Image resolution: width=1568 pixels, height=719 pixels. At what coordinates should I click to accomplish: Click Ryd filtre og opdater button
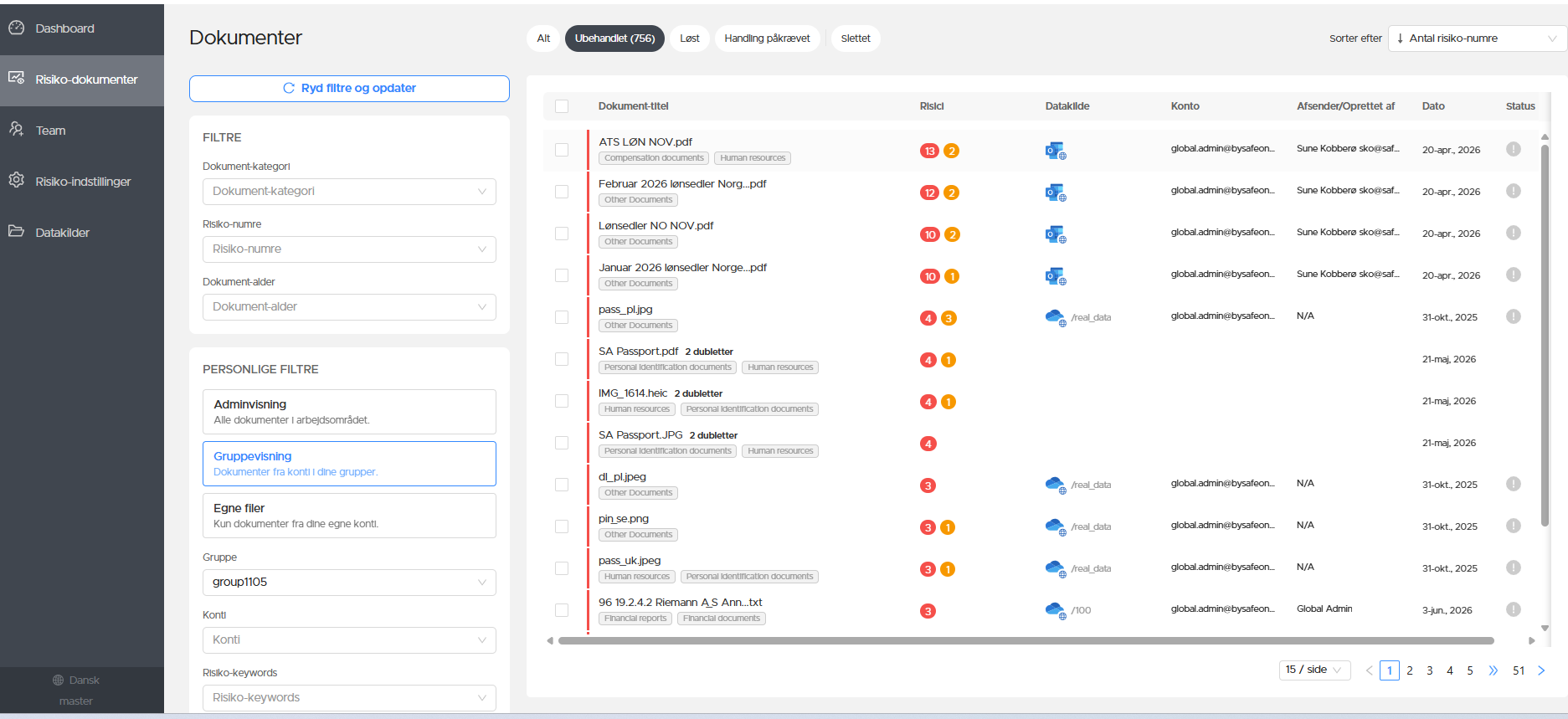349,89
